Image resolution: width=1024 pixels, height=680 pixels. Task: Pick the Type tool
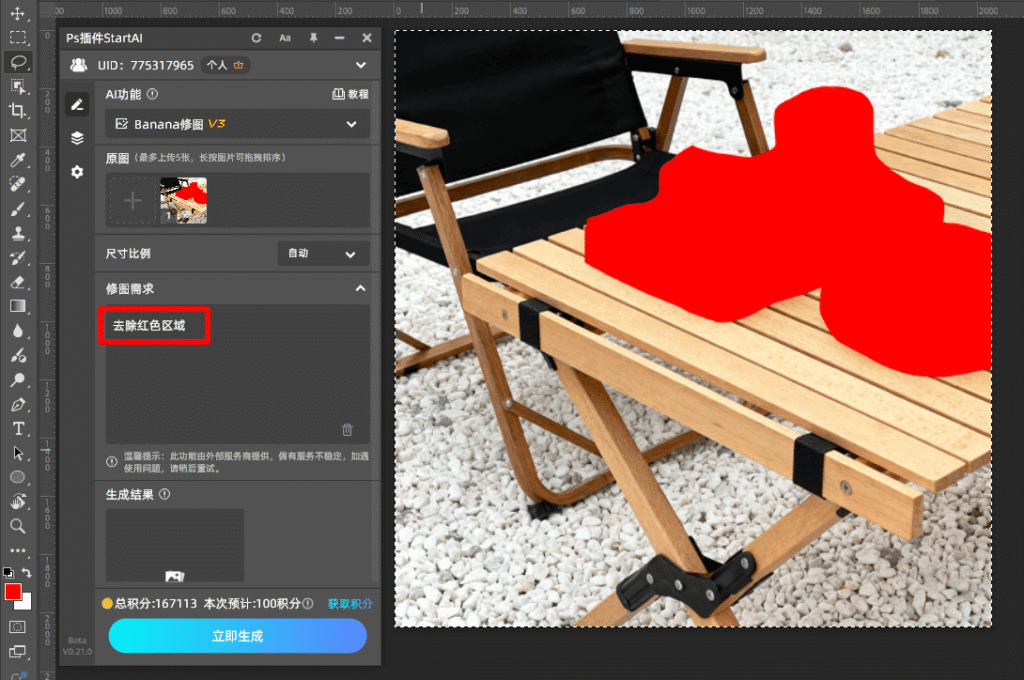point(18,429)
